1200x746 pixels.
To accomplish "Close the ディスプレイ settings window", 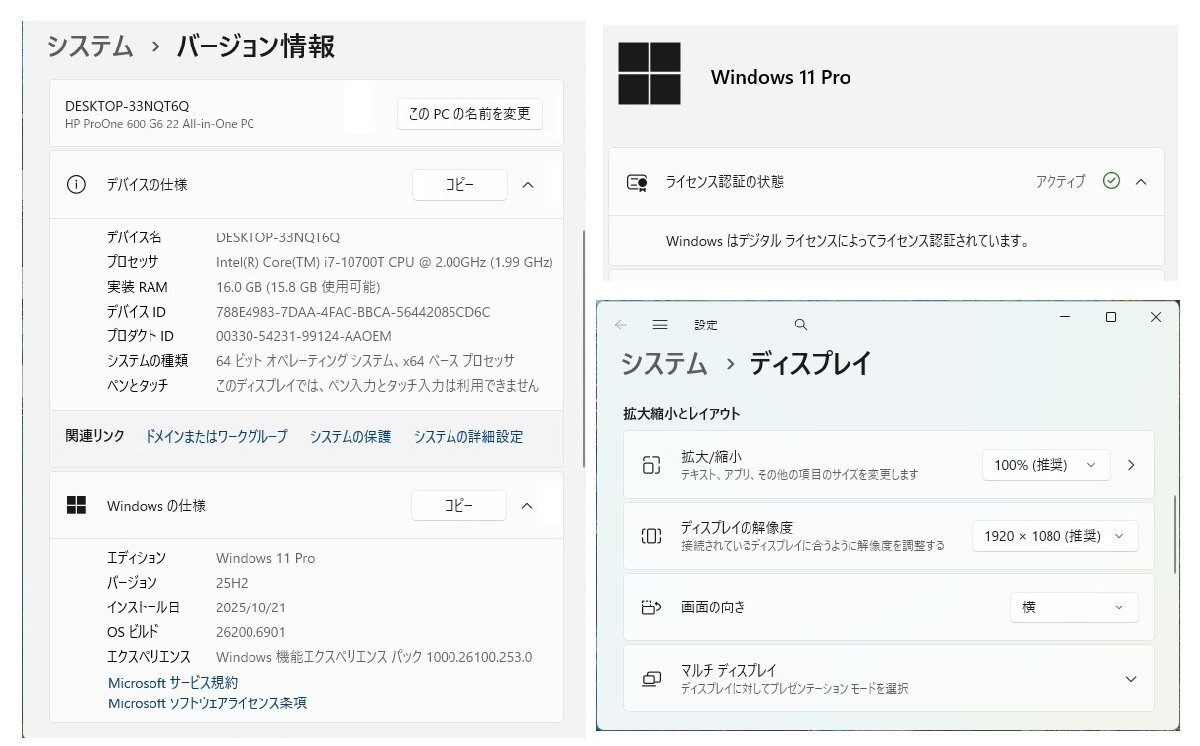I will coord(1156,317).
